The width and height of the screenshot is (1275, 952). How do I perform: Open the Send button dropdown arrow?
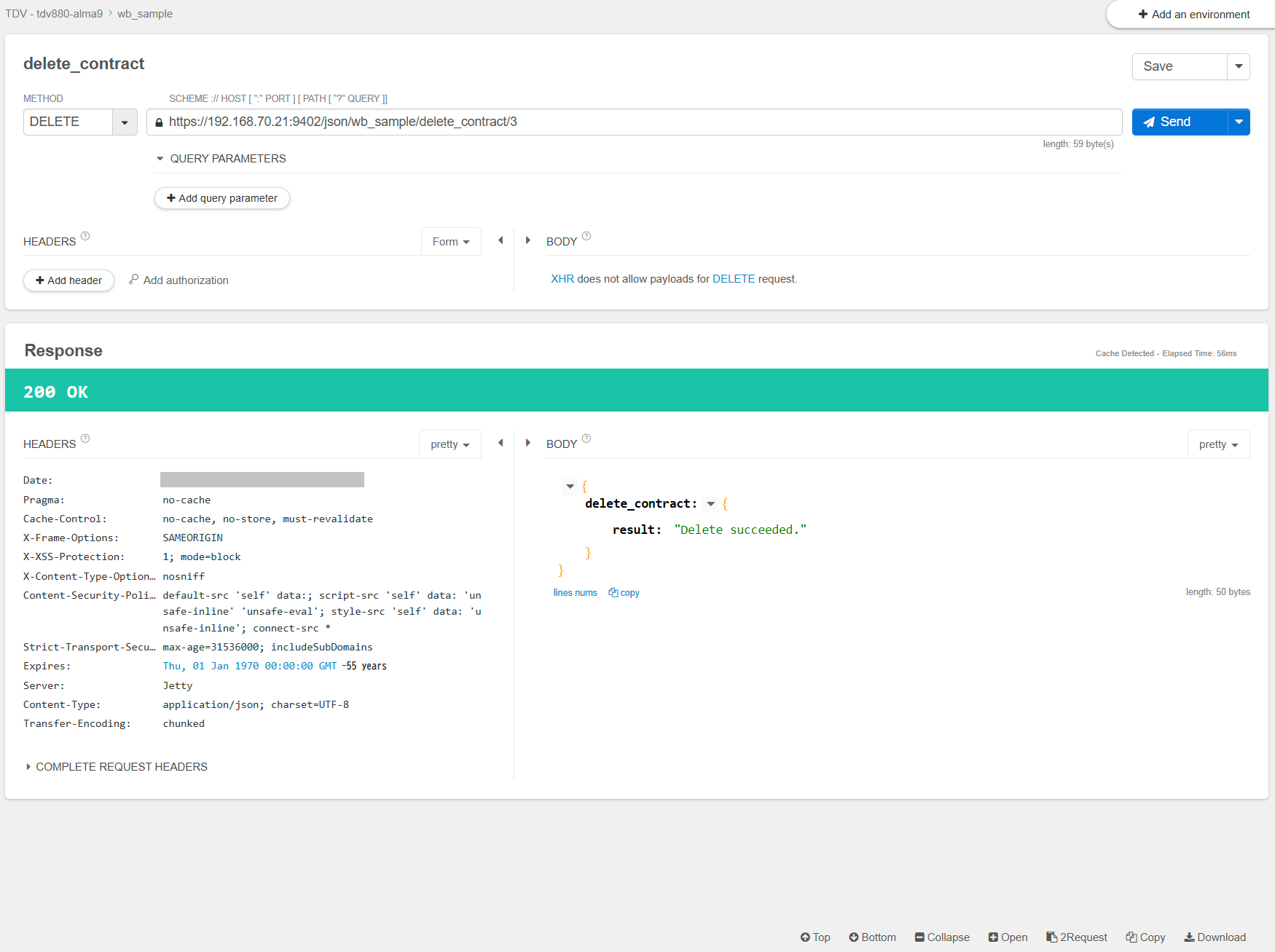pos(1239,122)
